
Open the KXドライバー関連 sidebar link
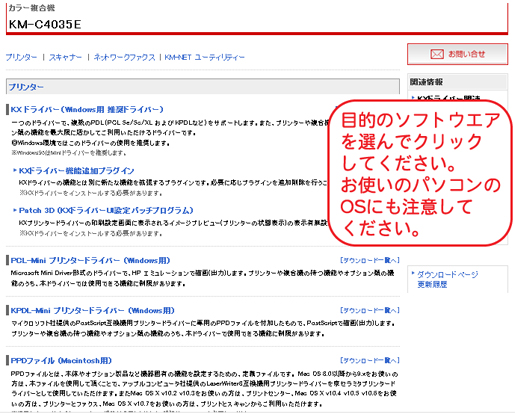pos(449,98)
